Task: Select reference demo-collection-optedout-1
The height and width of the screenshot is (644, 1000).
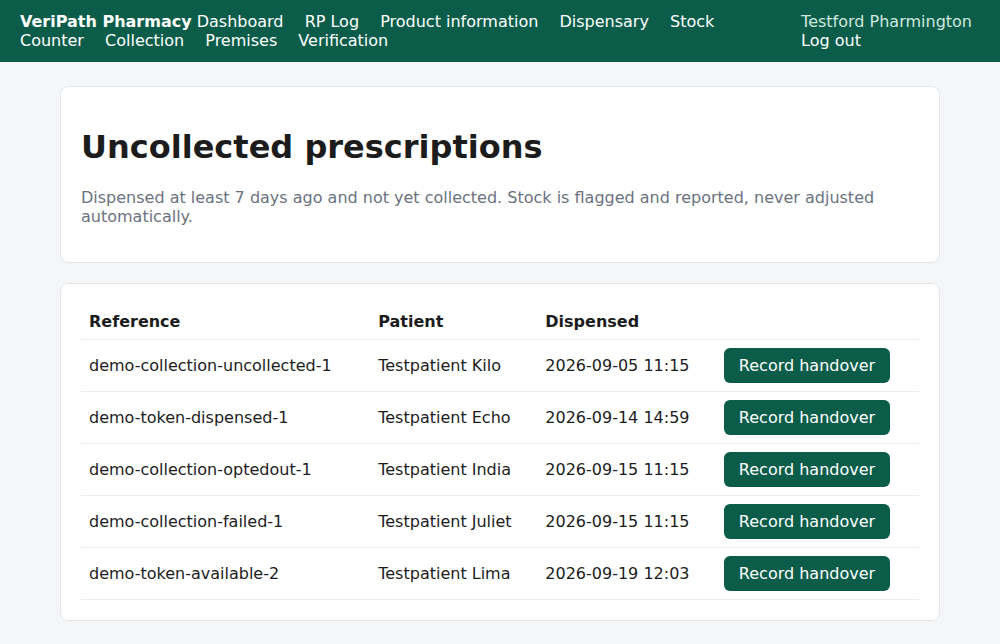Action: (200, 469)
